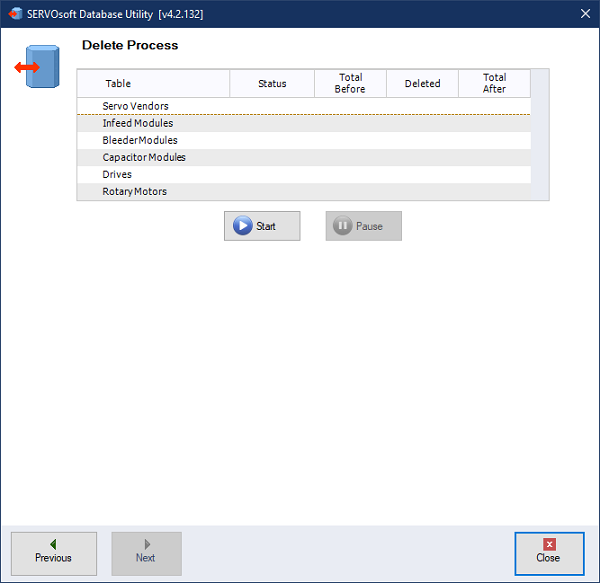The image size is (600, 583).
Task: Click the Delete Process heading
Action: coord(130,45)
